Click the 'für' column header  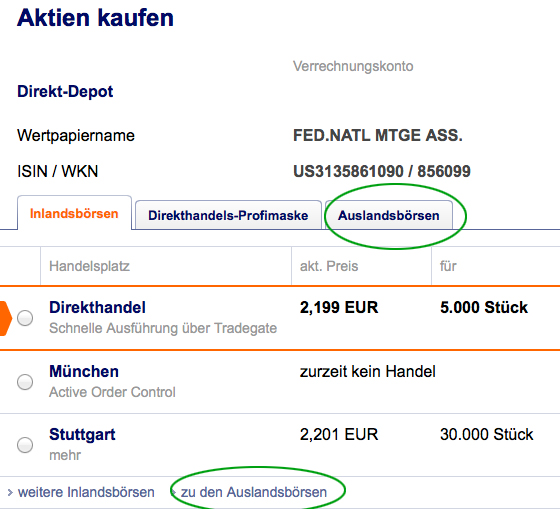click(448, 266)
